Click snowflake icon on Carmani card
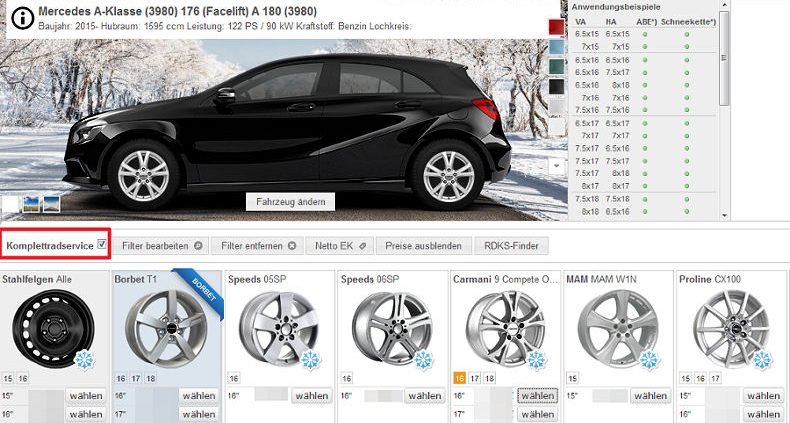Viewport: 790px width, 423px height. [537, 360]
